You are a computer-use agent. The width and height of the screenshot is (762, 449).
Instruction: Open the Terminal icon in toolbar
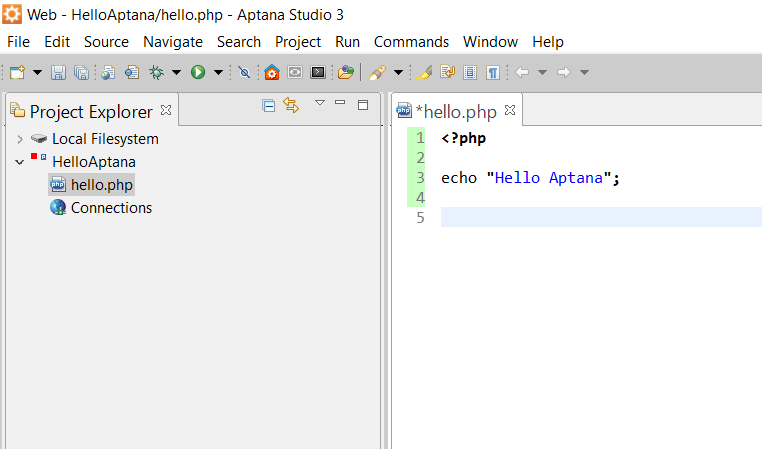tap(318, 72)
